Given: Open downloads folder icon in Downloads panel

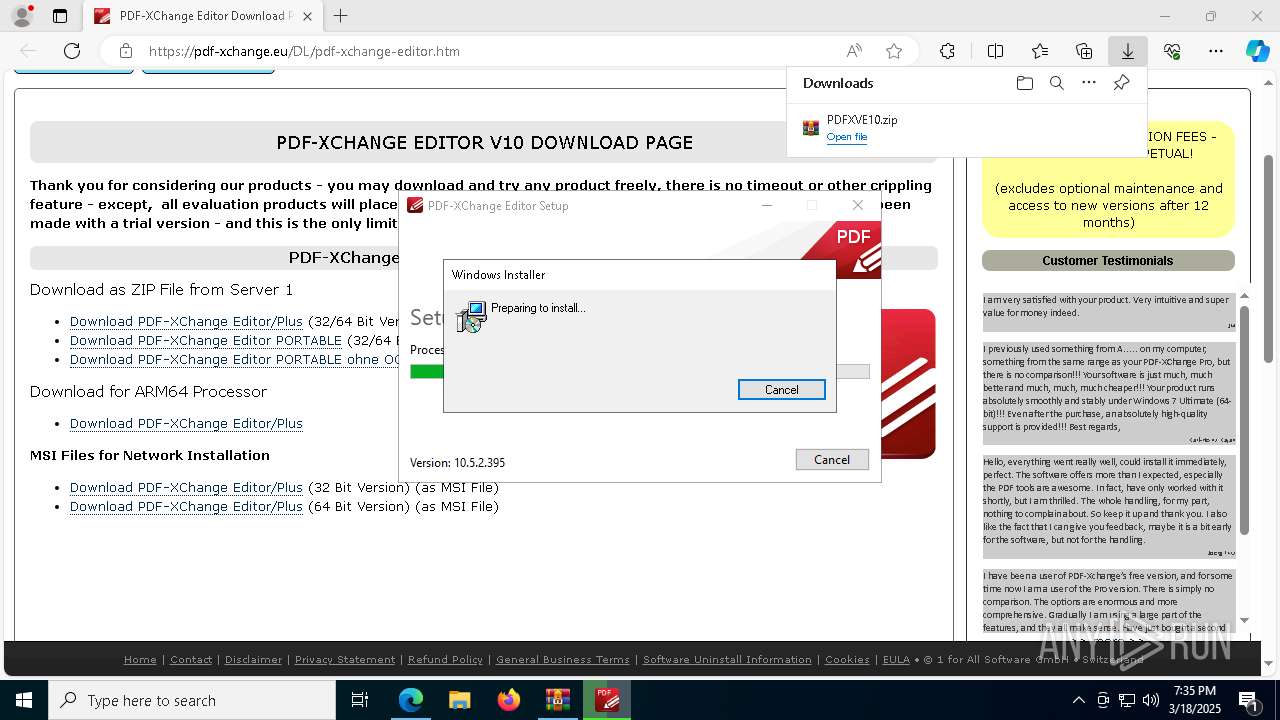Looking at the screenshot, I should [1024, 83].
